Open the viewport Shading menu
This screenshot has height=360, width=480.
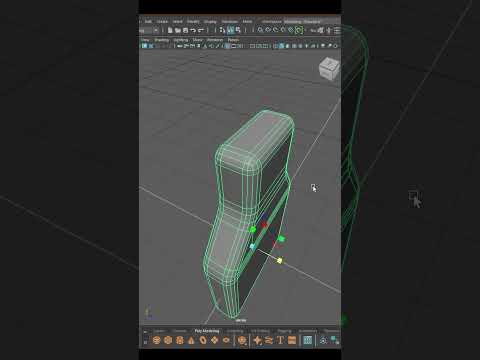162,40
